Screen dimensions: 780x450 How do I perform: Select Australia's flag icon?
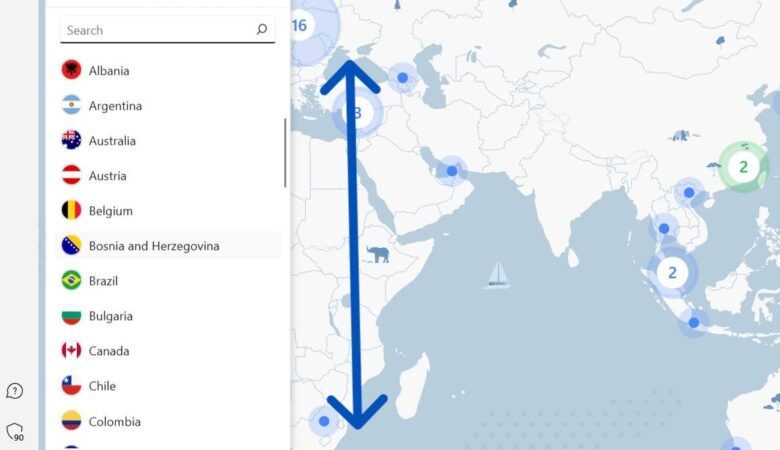[x=71, y=140]
